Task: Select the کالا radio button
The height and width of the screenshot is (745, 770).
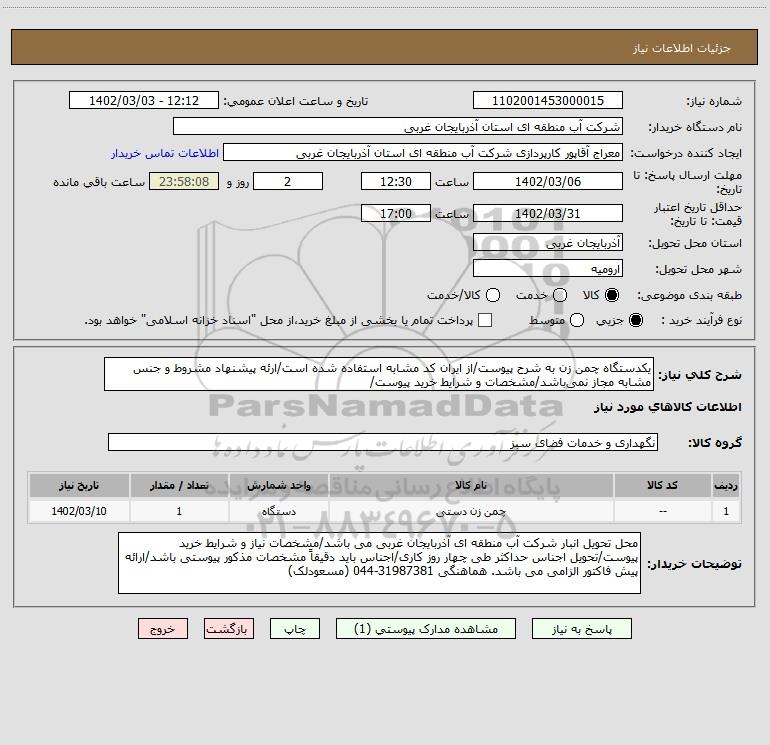Action: [x=612, y=295]
